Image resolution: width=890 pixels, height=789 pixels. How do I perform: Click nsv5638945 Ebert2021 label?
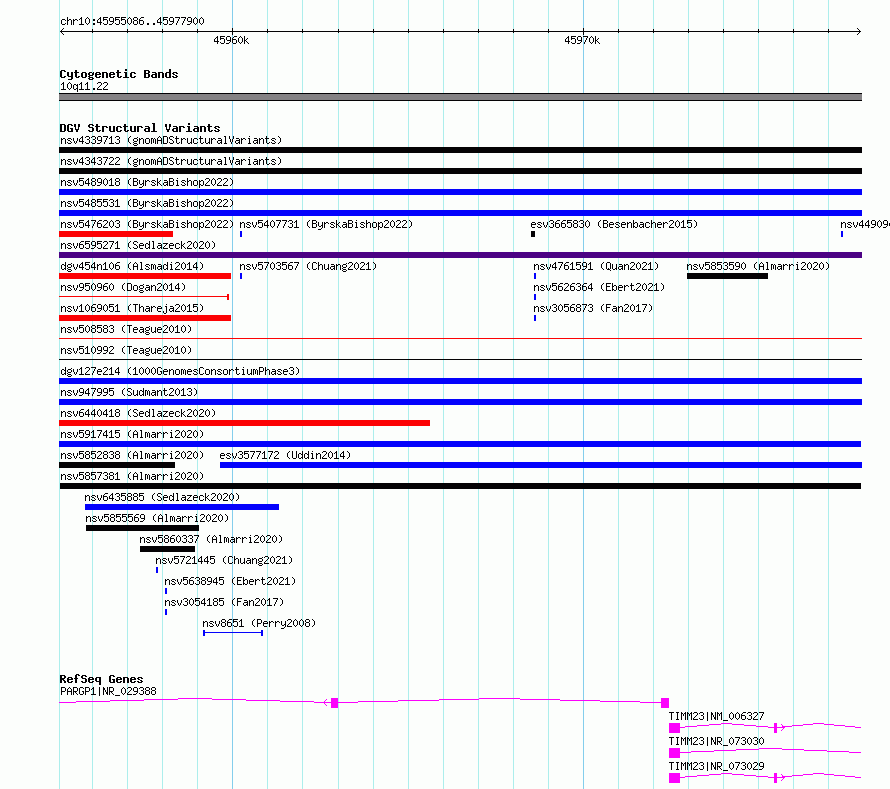pos(230,581)
